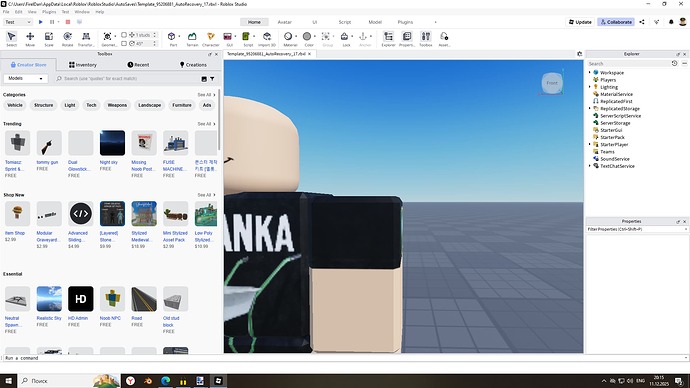Screen dimensions: 690x388
Task: Click the Filter Properties input field
Action: [x=636, y=230]
